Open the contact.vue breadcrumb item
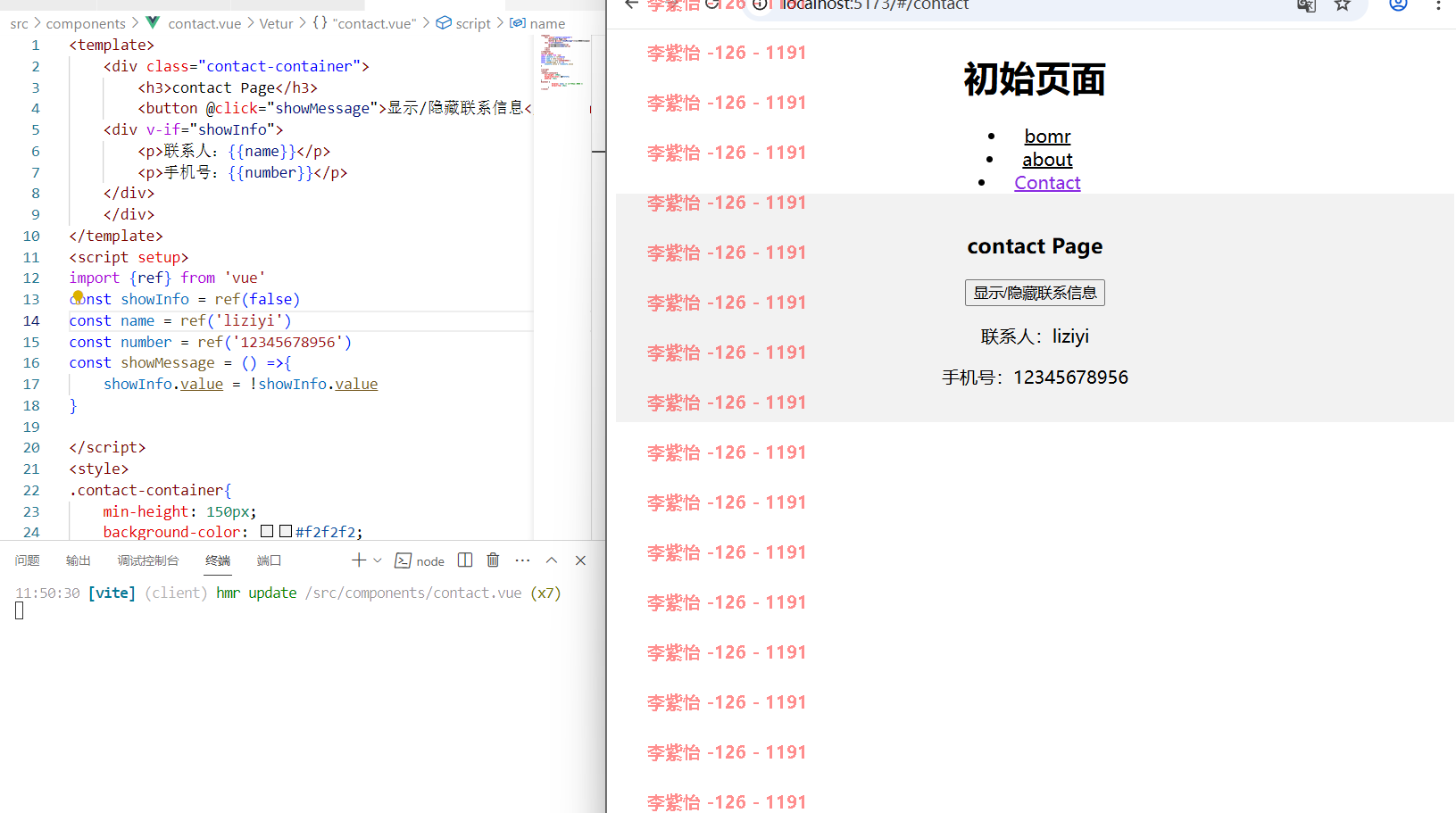1456x813 pixels. point(204,23)
